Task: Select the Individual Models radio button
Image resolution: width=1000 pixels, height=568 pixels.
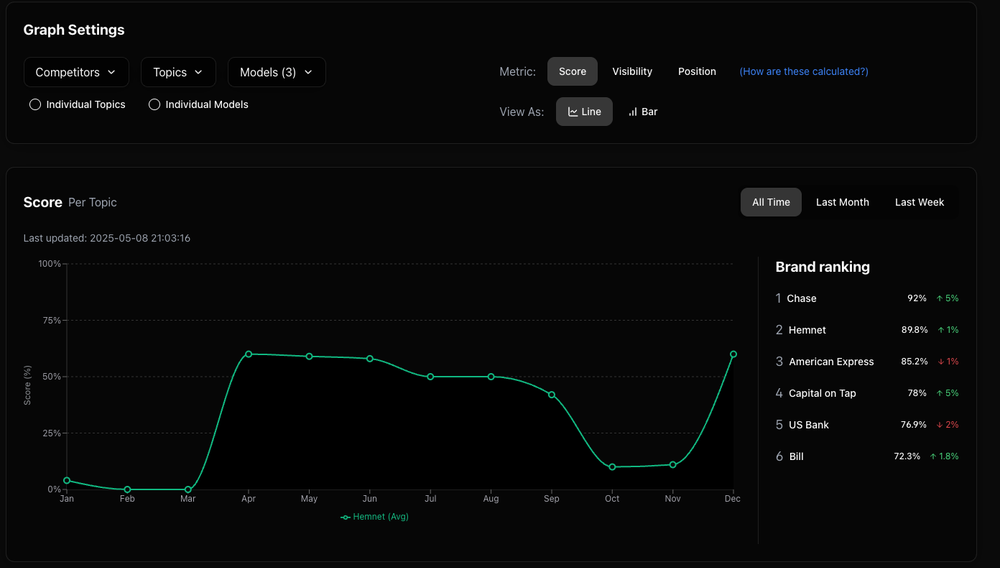Action: click(154, 105)
